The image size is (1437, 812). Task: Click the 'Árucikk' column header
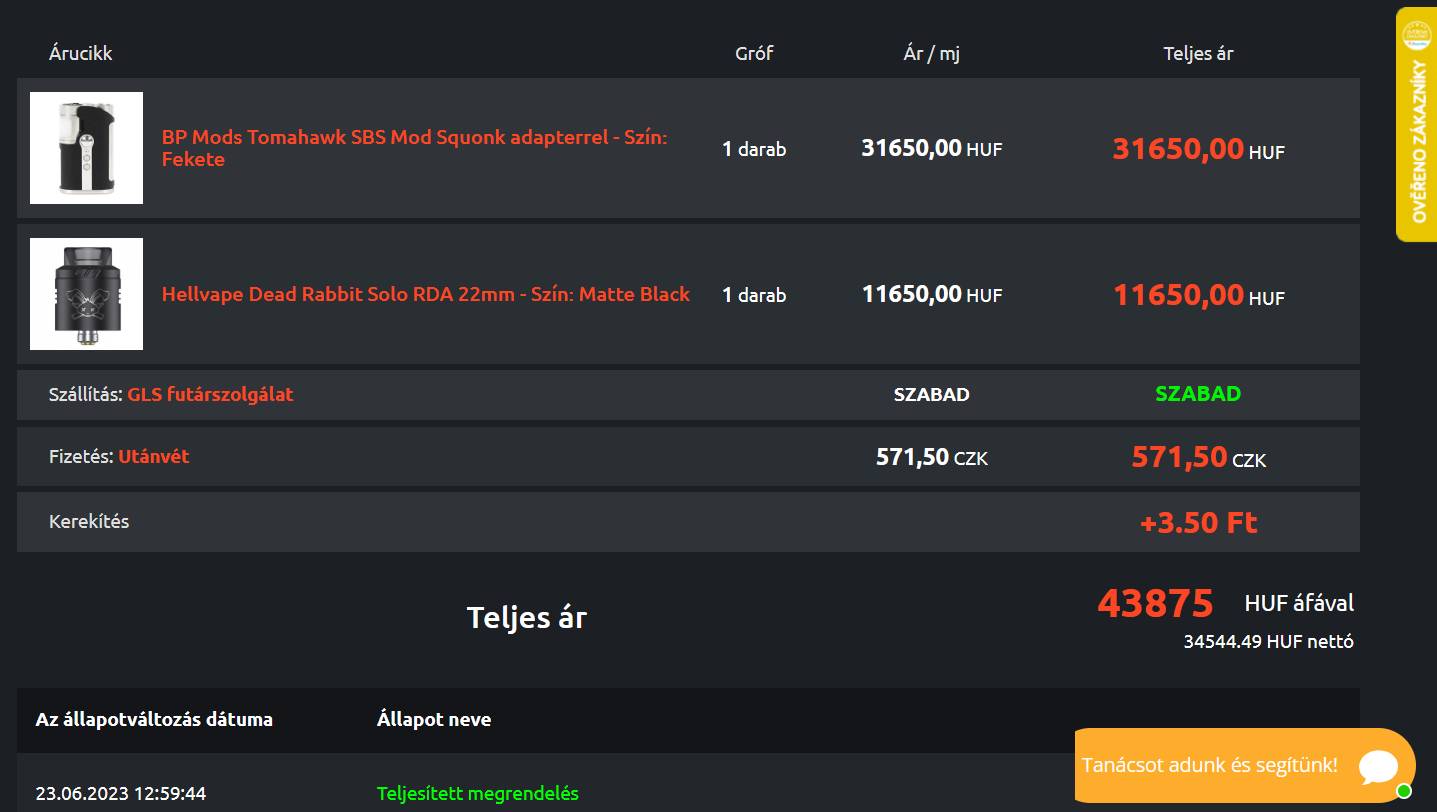[81, 54]
